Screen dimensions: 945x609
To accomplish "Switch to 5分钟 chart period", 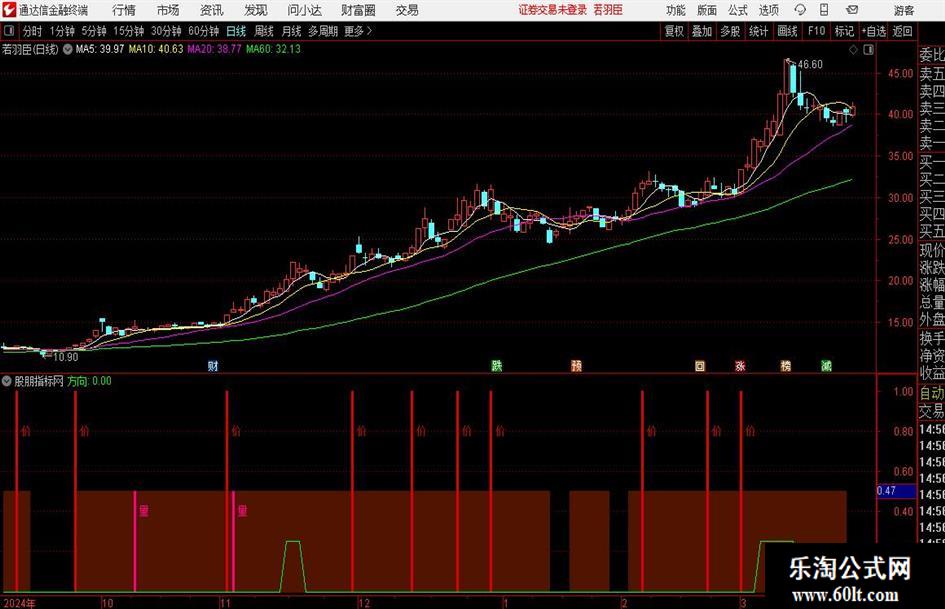I will [x=94, y=31].
